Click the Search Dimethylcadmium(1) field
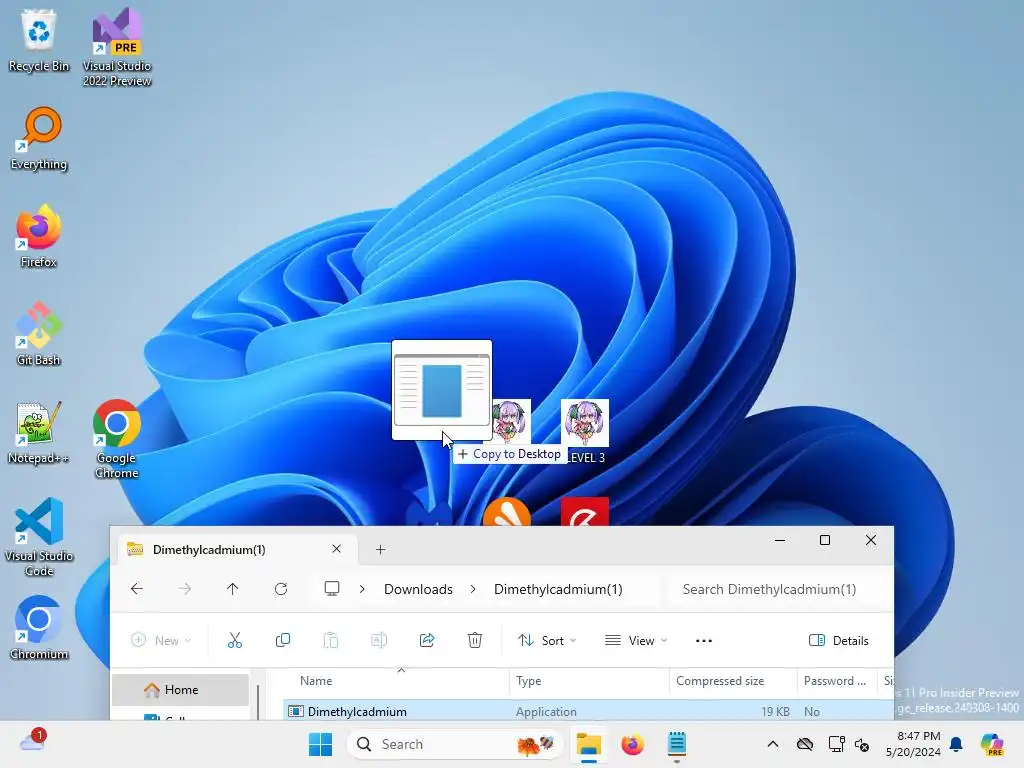Image resolution: width=1024 pixels, height=768 pixels. 777,589
